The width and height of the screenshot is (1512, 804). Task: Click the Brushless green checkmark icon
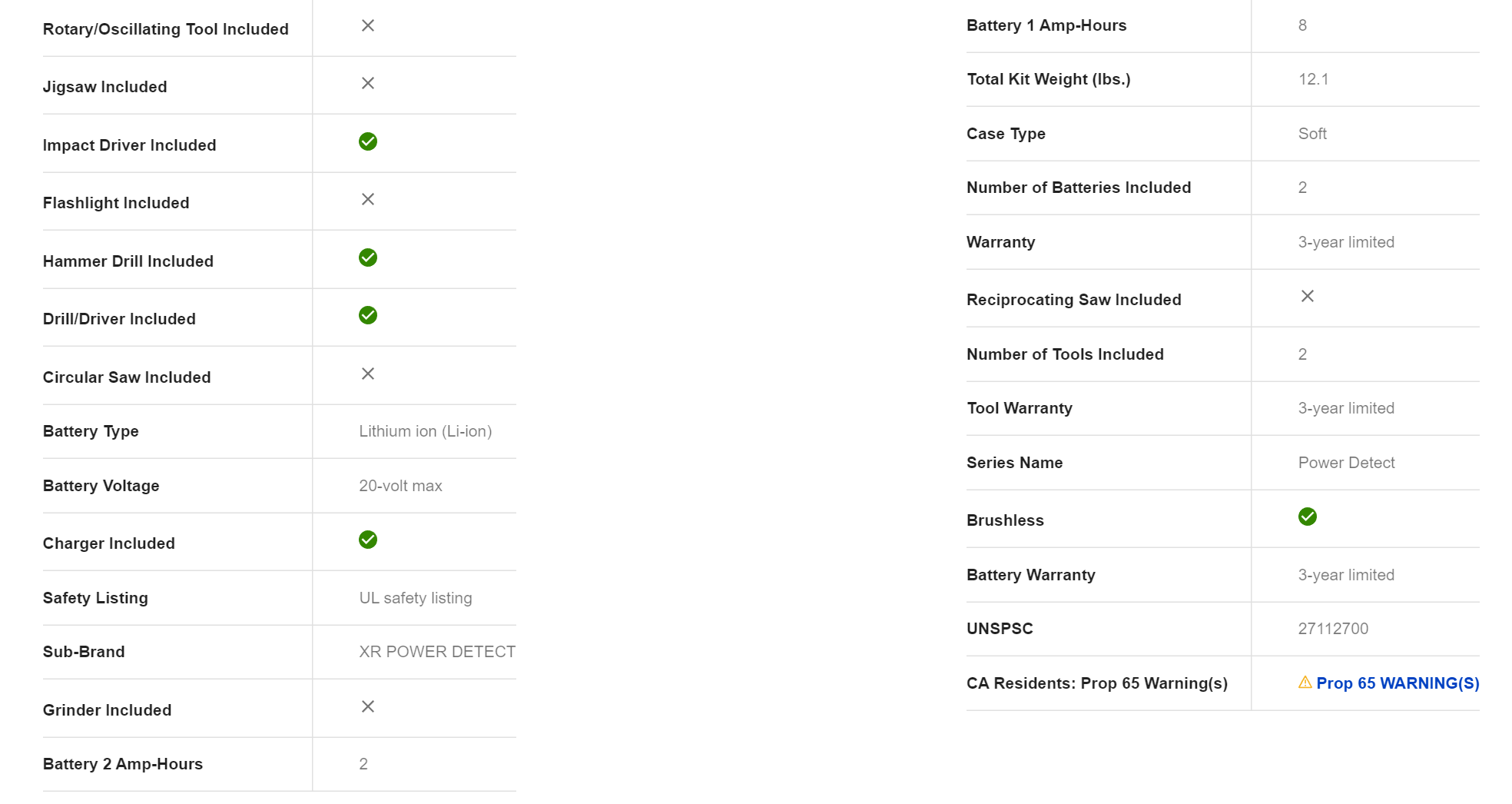pyautogui.click(x=1307, y=517)
